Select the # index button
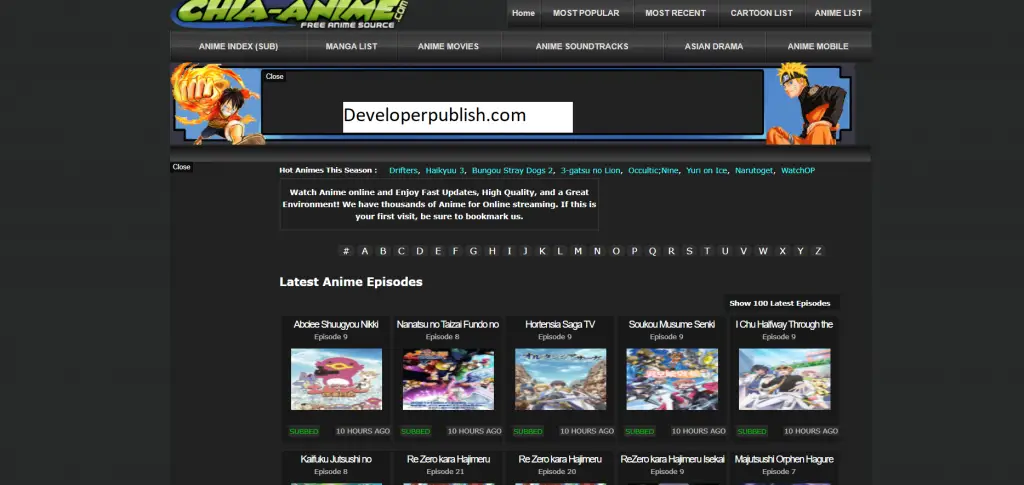1024x485 pixels. click(x=346, y=251)
